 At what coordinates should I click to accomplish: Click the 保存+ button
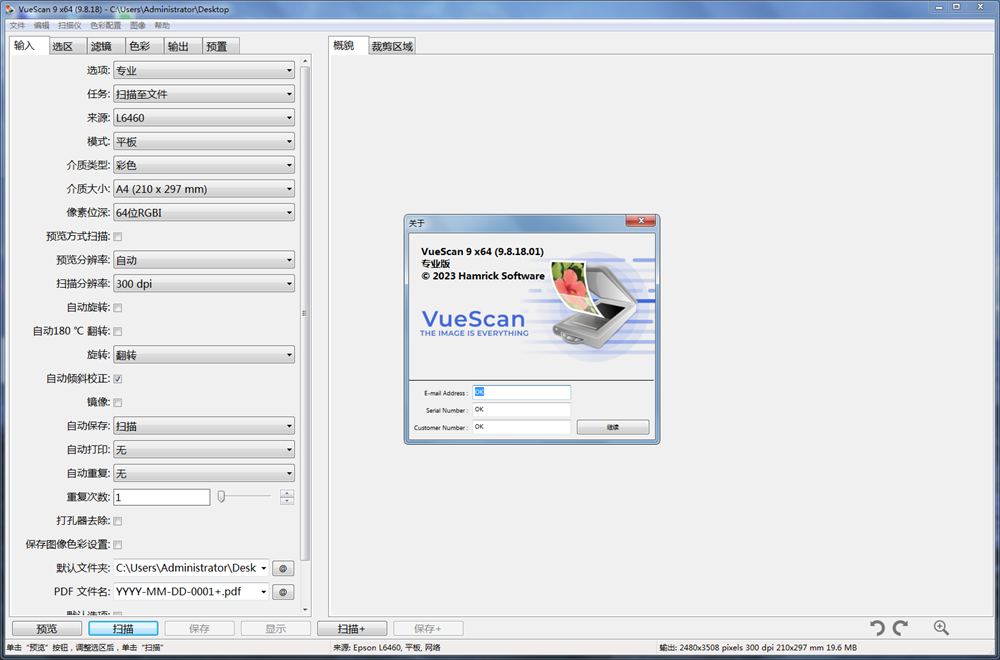[x=428, y=629]
